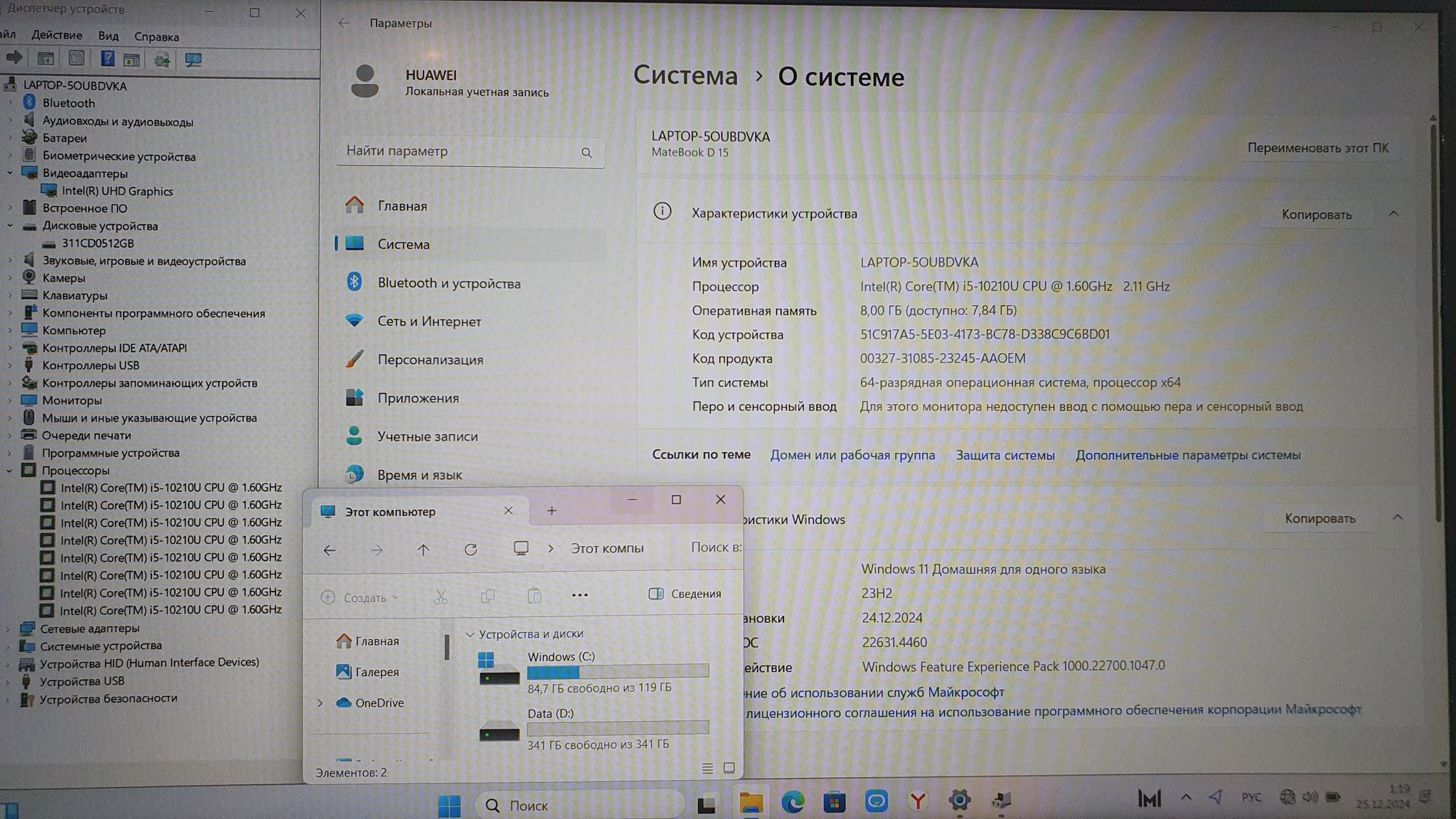Click the up-arrow navigation button in File Explorer
The width and height of the screenshot is (1456, 819).
pyautogui.click(x=423, y=550)
